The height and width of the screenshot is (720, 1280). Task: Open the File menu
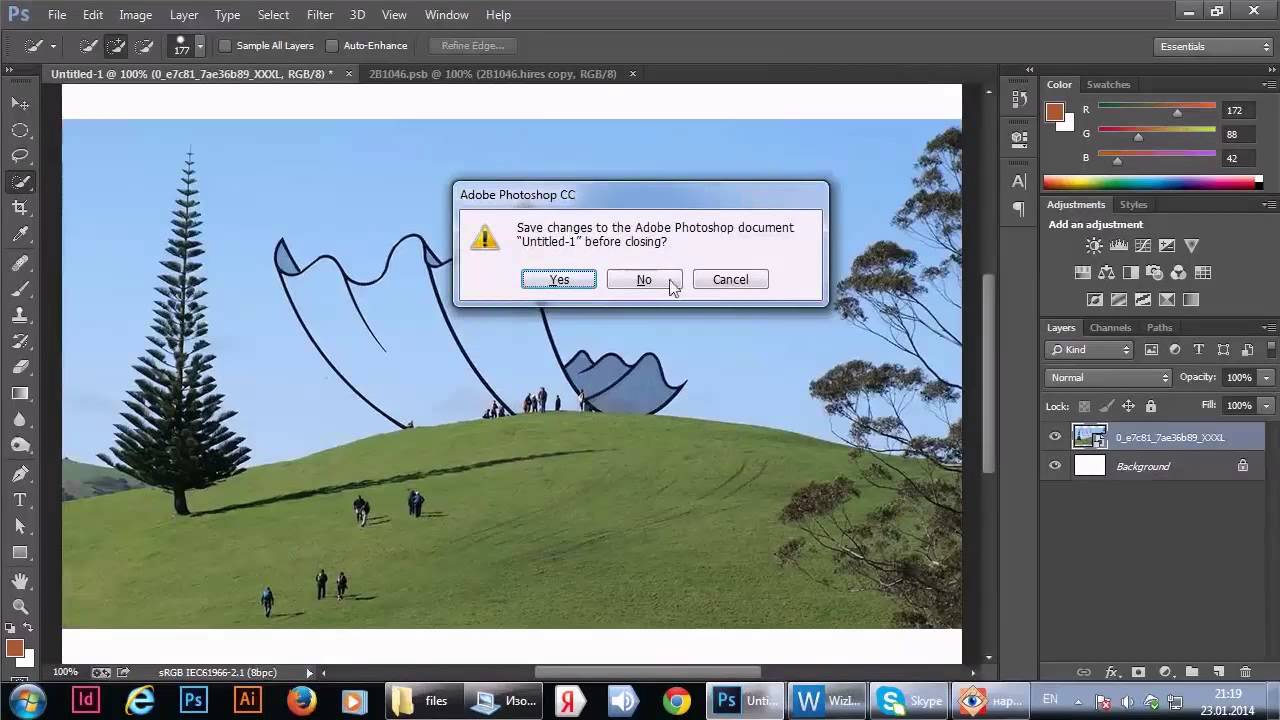pos(57,15)
